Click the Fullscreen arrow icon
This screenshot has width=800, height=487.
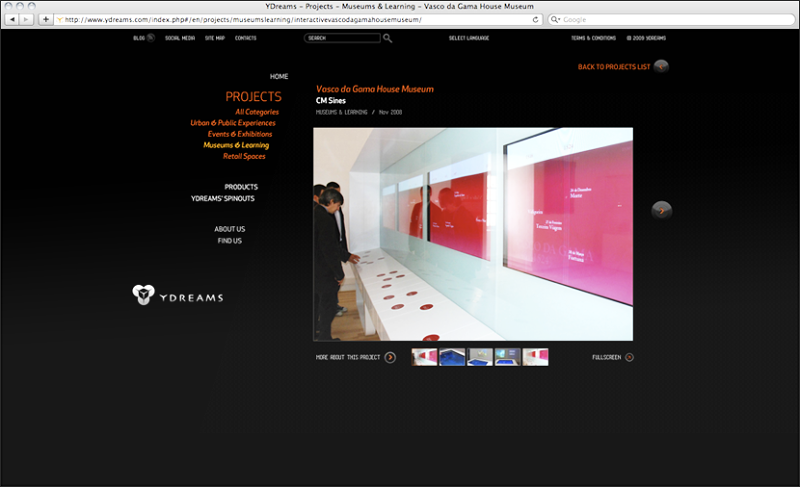tap(629, 357)
